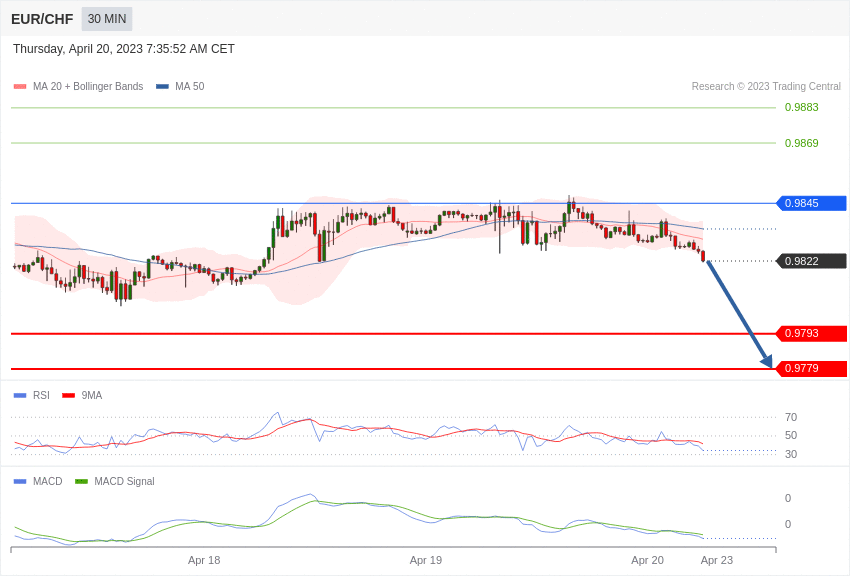Screen dimensions: 850x576
Task: Click the Apr 19 date axis label
Action: point(426,560)
